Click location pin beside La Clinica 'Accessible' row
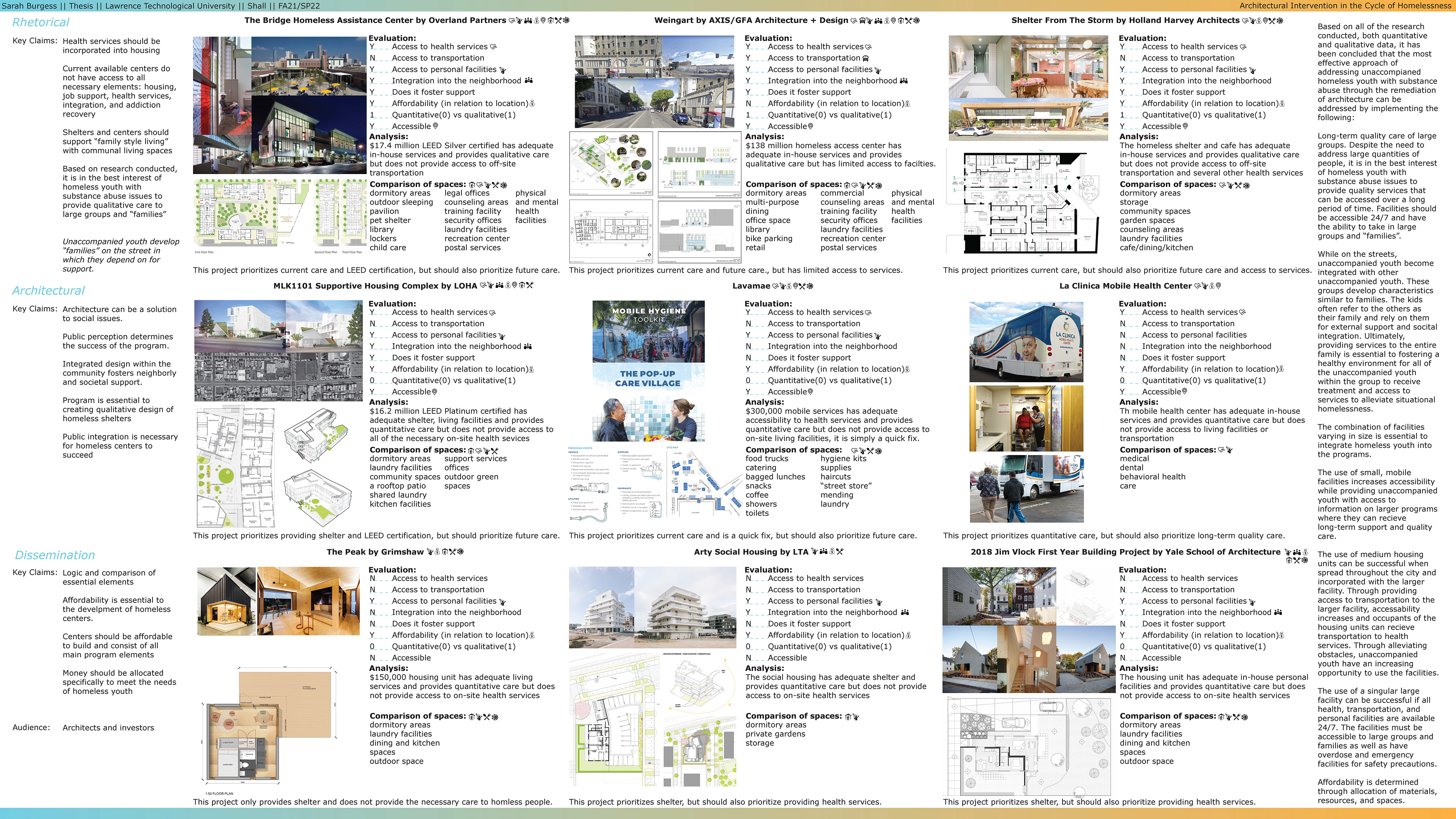The width and height of the screenshot is (1456, 819). [1185, 392]
